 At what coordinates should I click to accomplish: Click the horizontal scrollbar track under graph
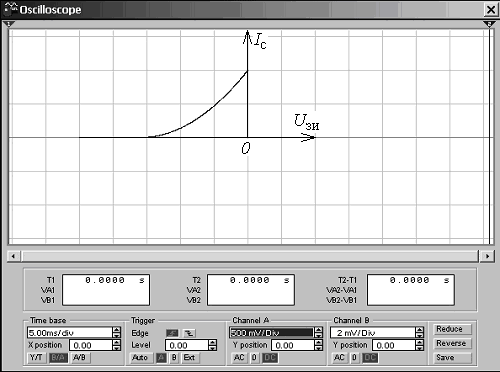tap(250, 256)
